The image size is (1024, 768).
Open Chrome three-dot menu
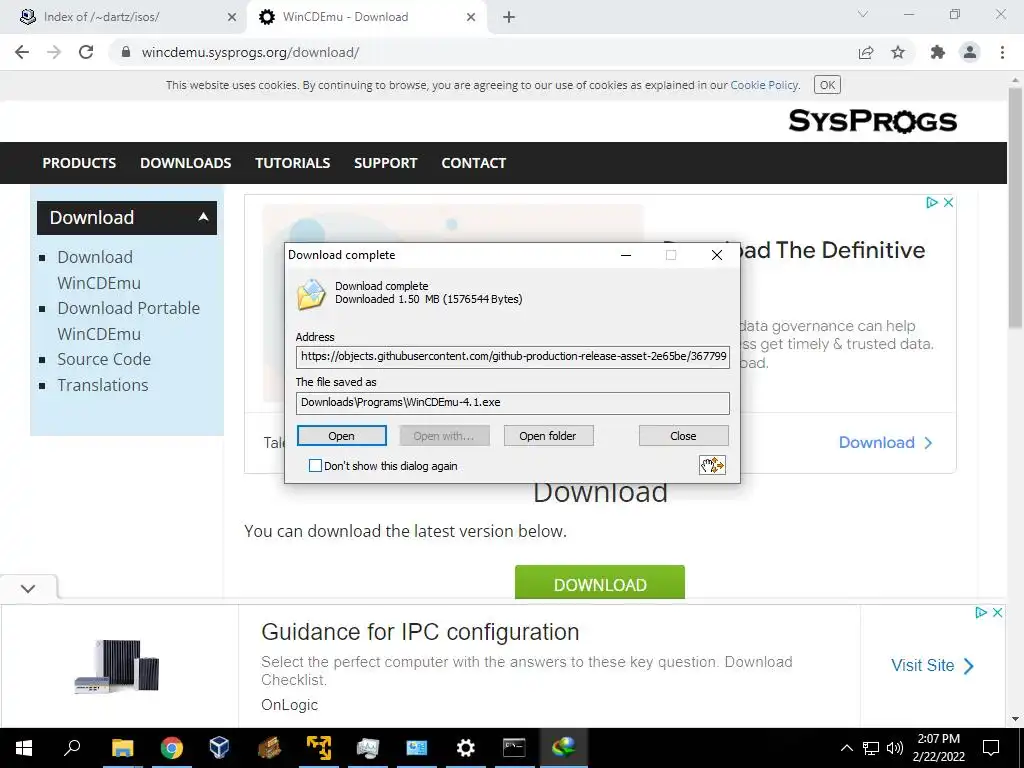coord(1002,52)
